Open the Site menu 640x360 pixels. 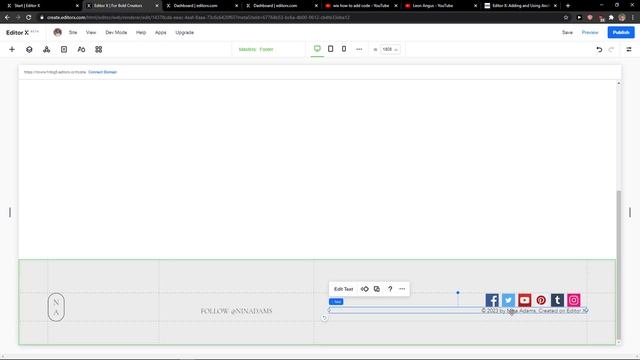[x=73, y=32]
